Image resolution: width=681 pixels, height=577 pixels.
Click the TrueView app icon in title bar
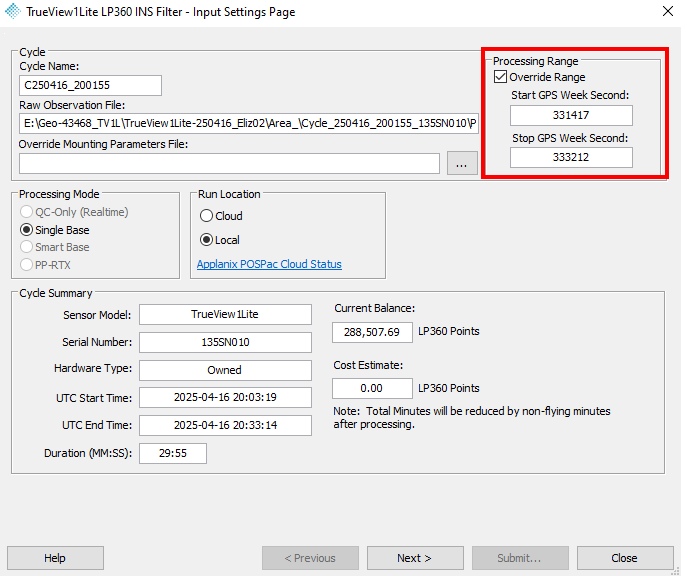tap(13, 11)
